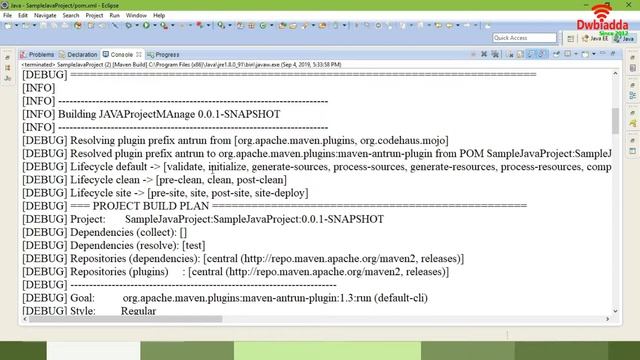The width and height of the screenshot is (640, 360).
Task: Launch the Debug bug icon
Action: point(129,26)
